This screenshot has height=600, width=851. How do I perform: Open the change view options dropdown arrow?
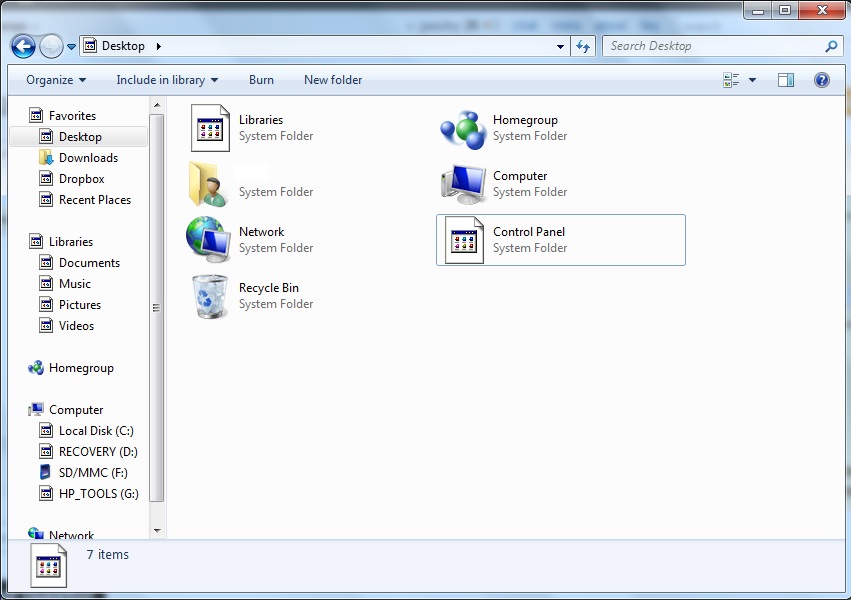[x=753, y=80]
